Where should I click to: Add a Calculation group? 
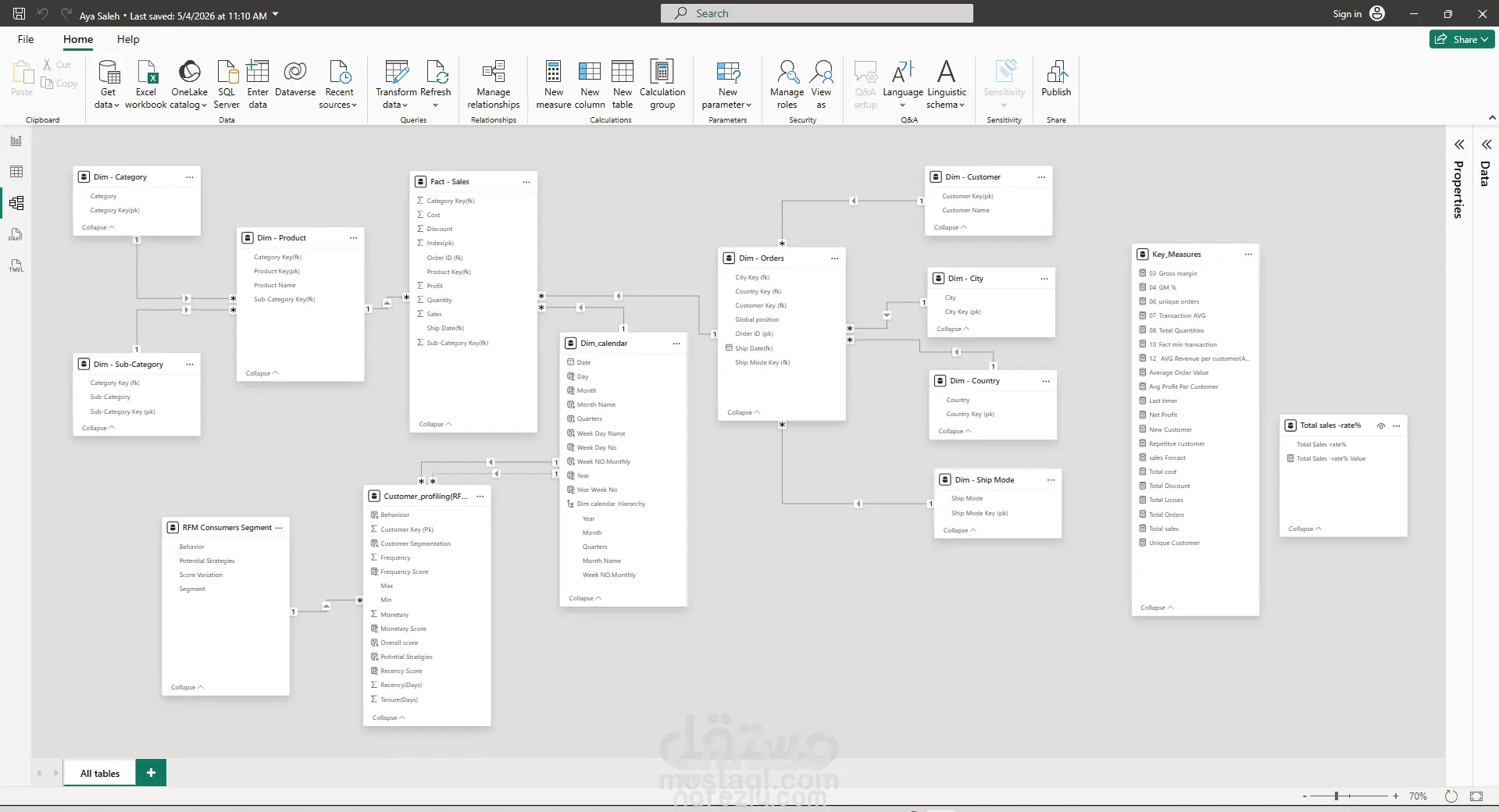[662, 84]
